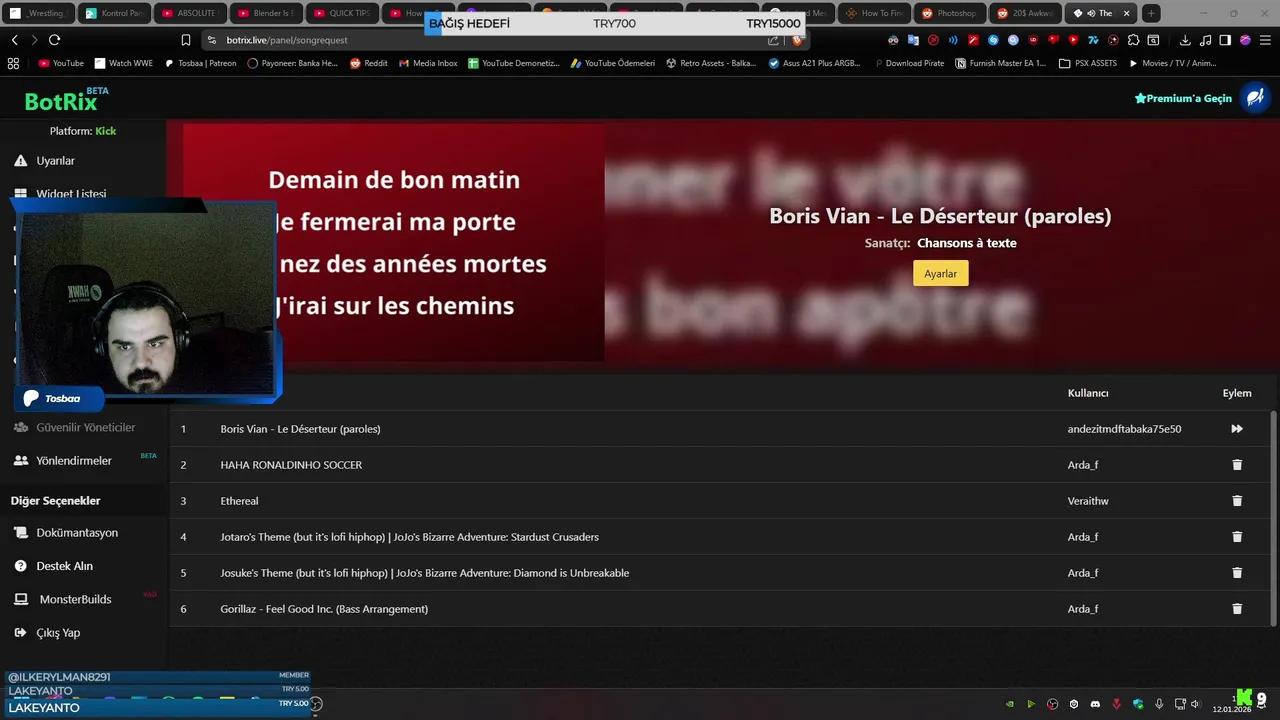Switch to the Blender Is browser tab

click(265, 13)
